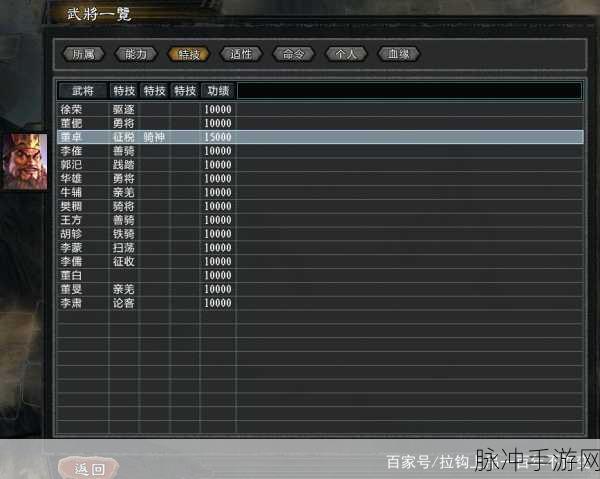Click the 征收 skill cell
The height and width of the screenshot is (479, 600).
pos(124,261)
